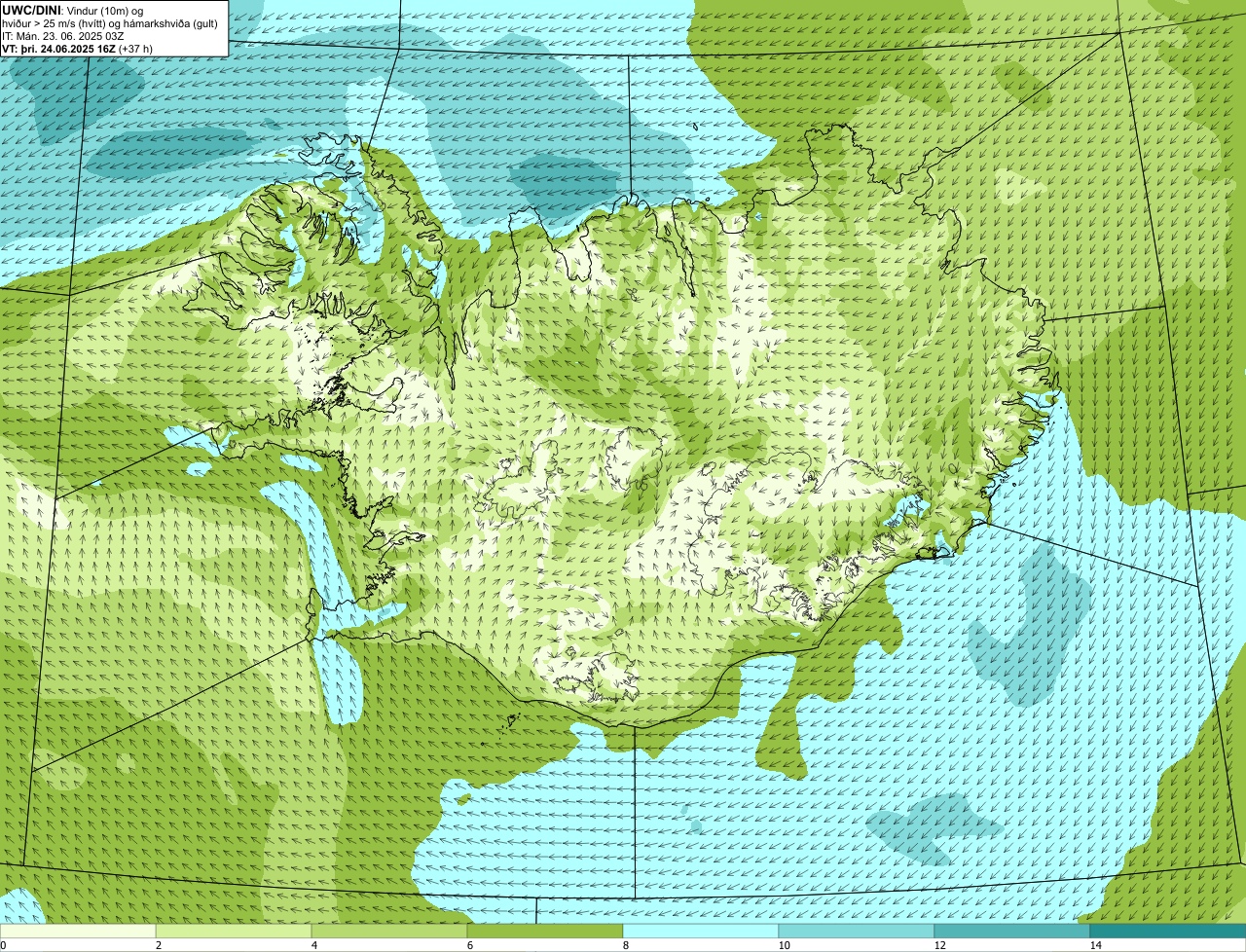Click the scale label '10'
The height and width of the screenshot is (952, 1246).
784,945
